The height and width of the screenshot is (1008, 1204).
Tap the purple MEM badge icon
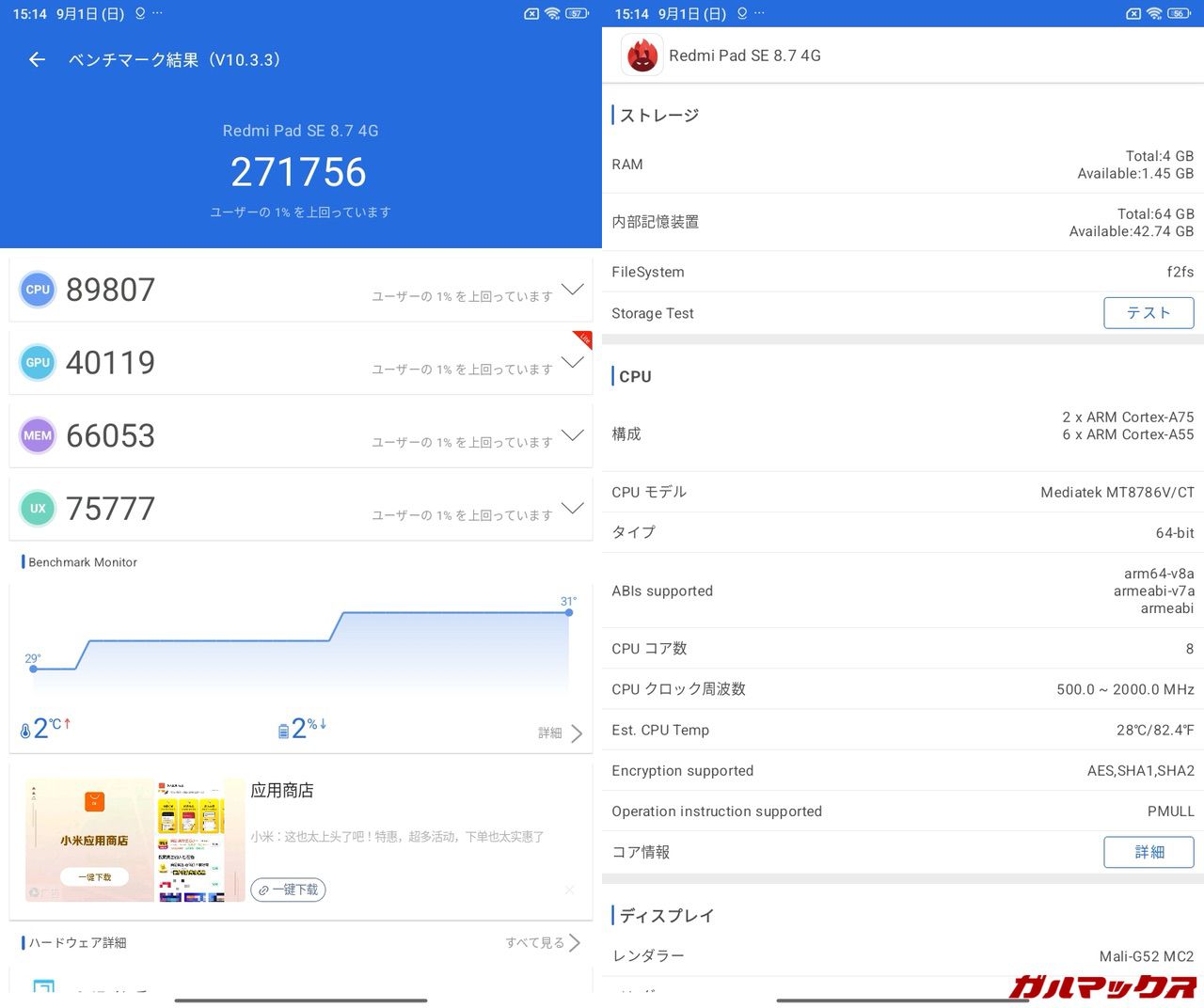click(x=38, y=435)
